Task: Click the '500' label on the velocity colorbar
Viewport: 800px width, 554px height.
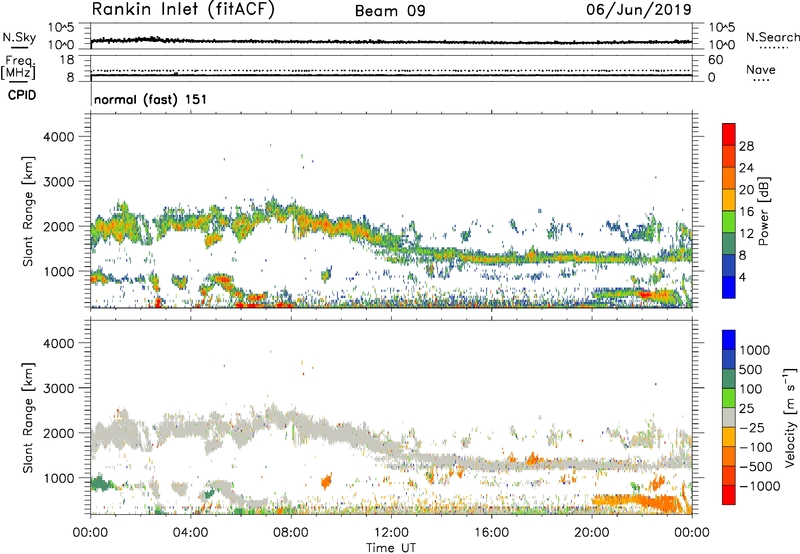Action: click(x=751, y=369)
